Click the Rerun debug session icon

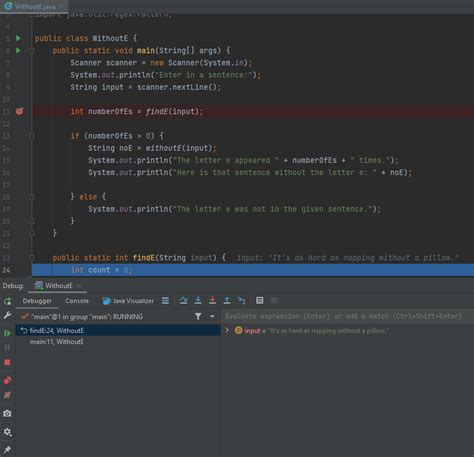pyautogui.click(x=7, y=301)
